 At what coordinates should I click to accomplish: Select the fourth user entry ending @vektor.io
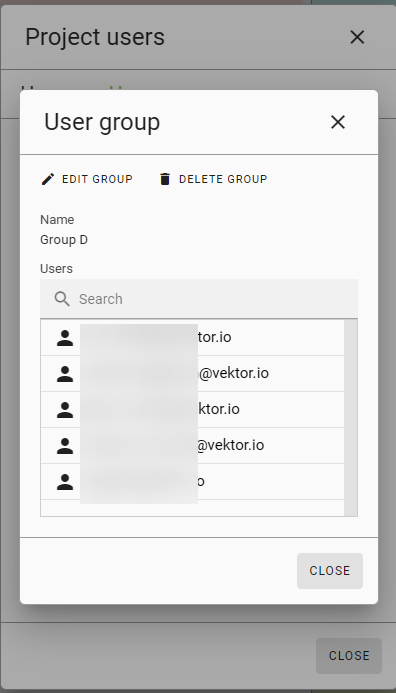pos(192,446)
